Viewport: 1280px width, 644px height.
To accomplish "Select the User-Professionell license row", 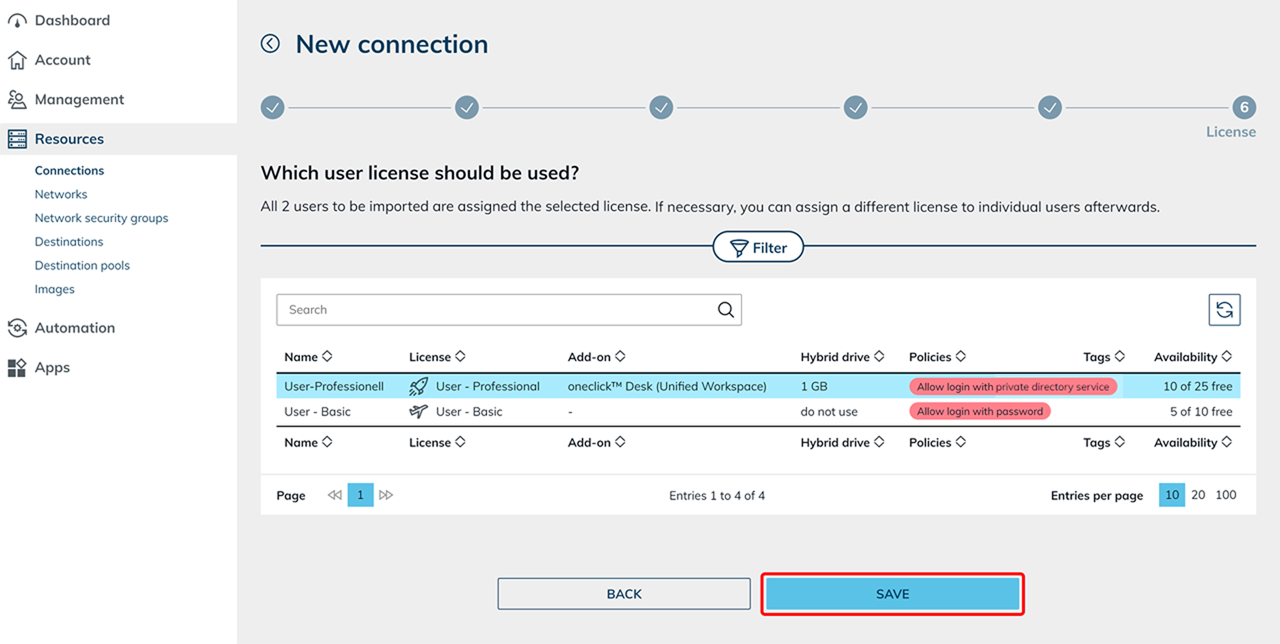I will tap(758, 386).
